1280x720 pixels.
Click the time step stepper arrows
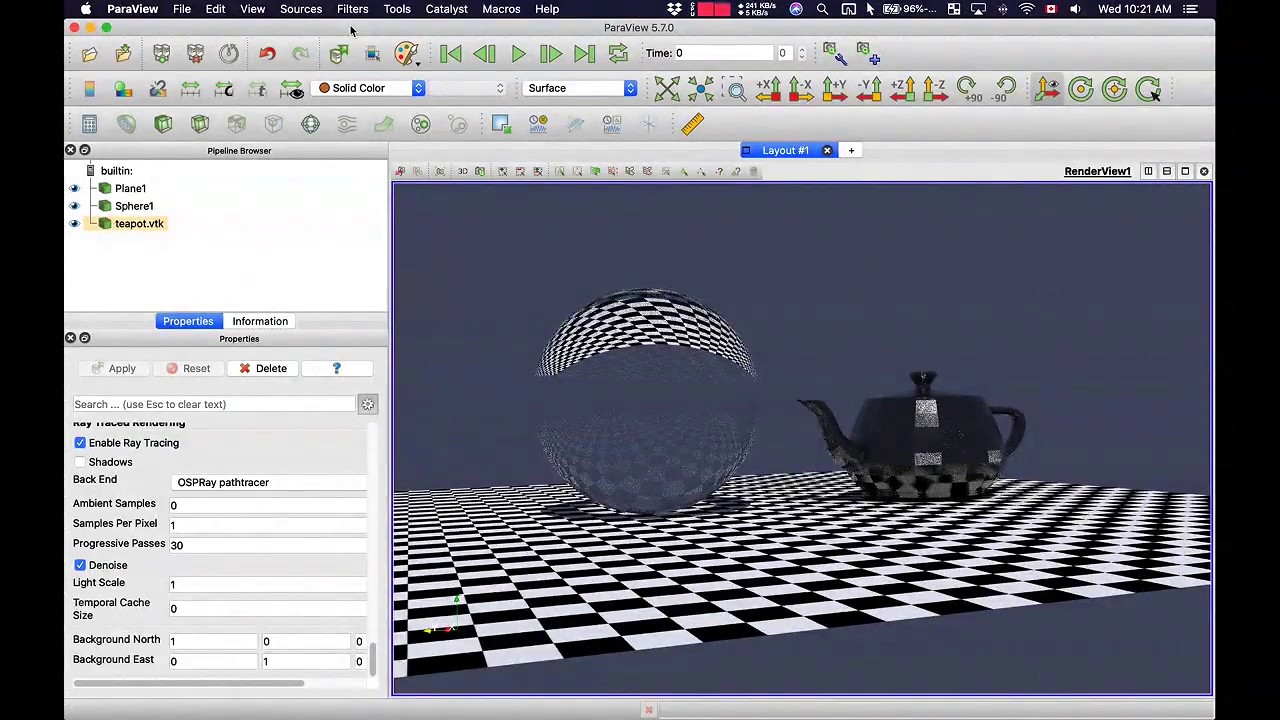801,53
